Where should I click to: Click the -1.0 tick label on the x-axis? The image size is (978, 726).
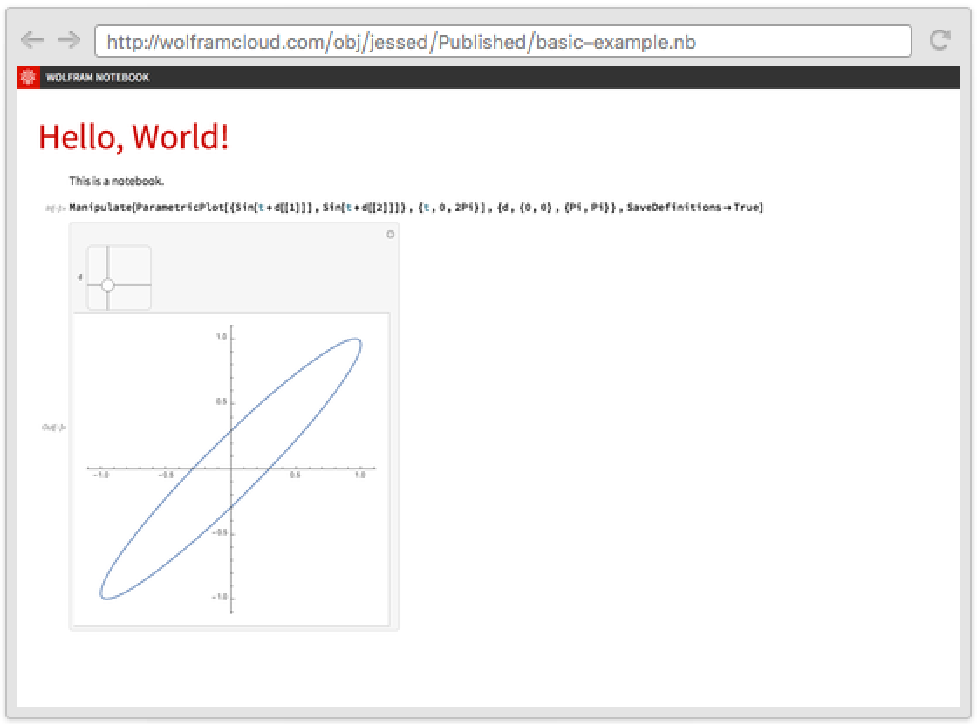tap(101, 476)
